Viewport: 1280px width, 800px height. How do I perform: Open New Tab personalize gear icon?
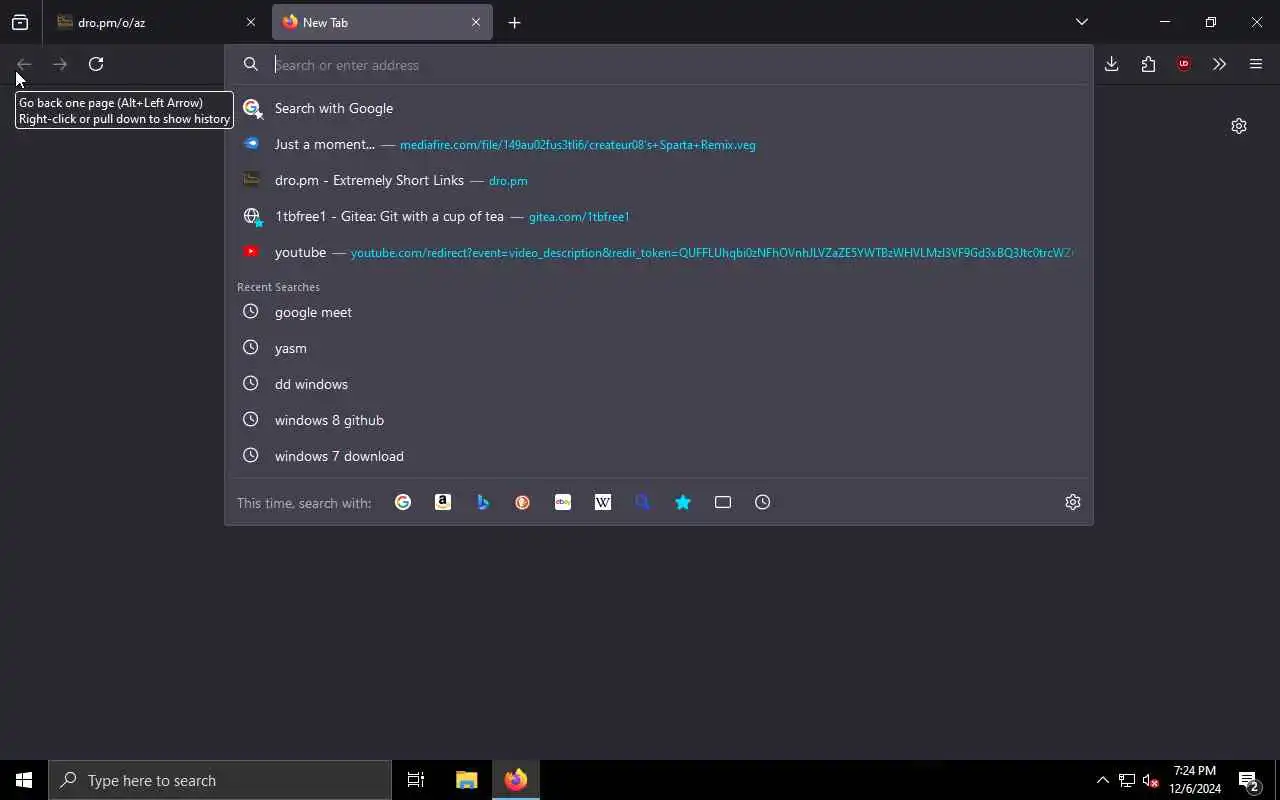pos(1239,126)
